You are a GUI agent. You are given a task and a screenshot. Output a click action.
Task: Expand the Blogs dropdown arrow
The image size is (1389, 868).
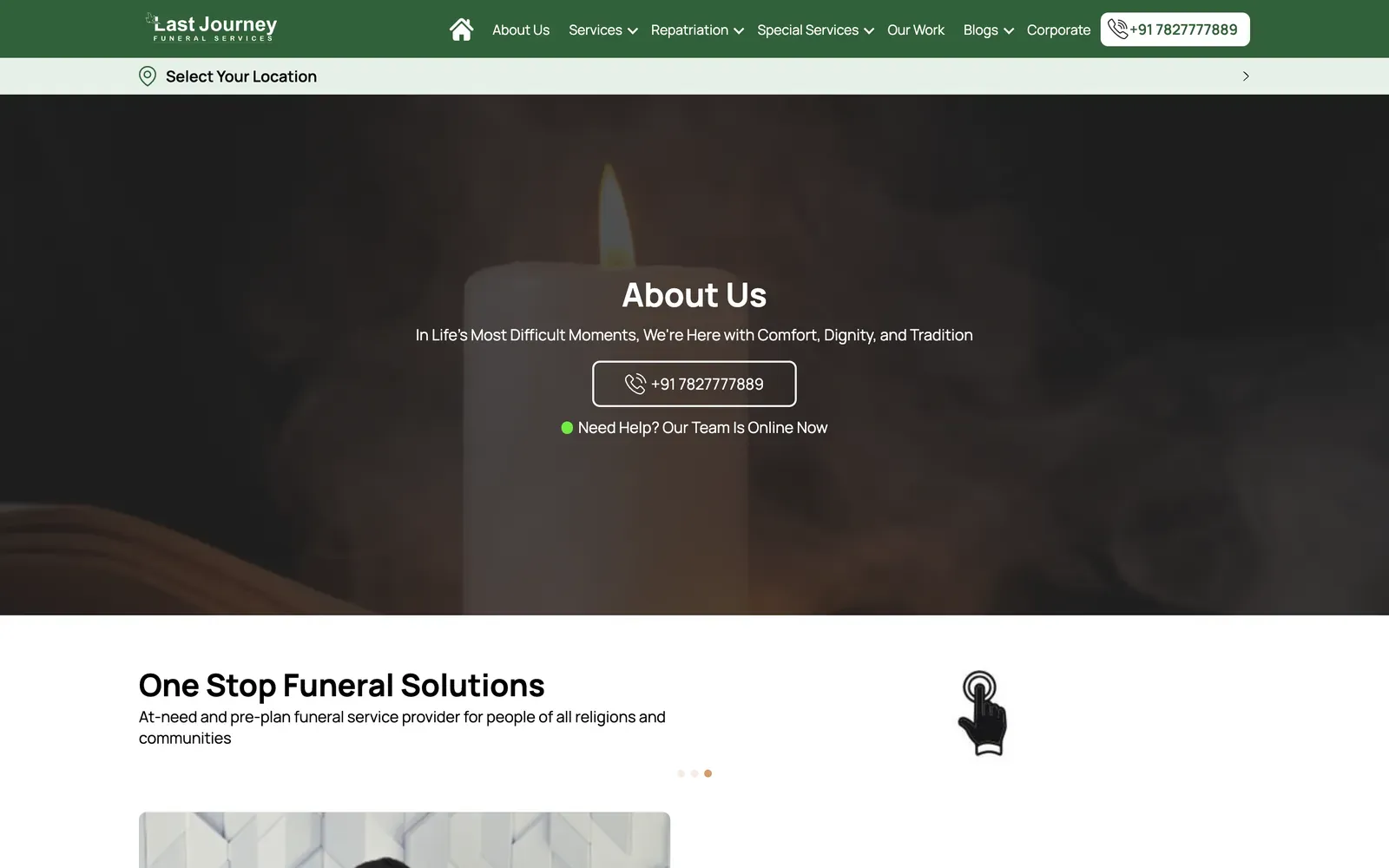point(1009,31)
